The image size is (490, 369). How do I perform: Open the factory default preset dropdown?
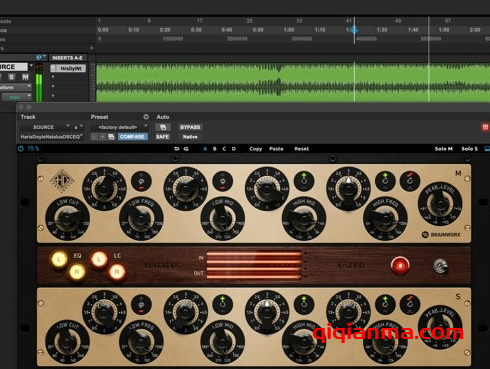119,127
